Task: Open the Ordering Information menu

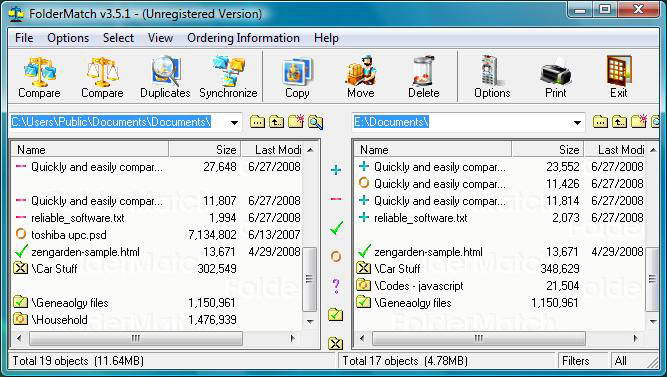Action: (x=243, y=38)
